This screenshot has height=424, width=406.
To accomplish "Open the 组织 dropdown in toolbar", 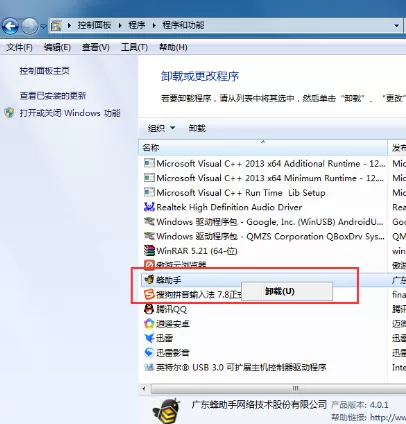I will 161,128.
